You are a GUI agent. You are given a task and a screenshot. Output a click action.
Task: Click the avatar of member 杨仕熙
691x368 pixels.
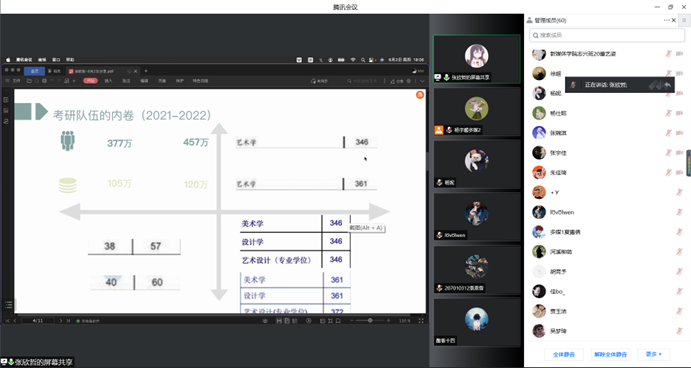[539, 113]
